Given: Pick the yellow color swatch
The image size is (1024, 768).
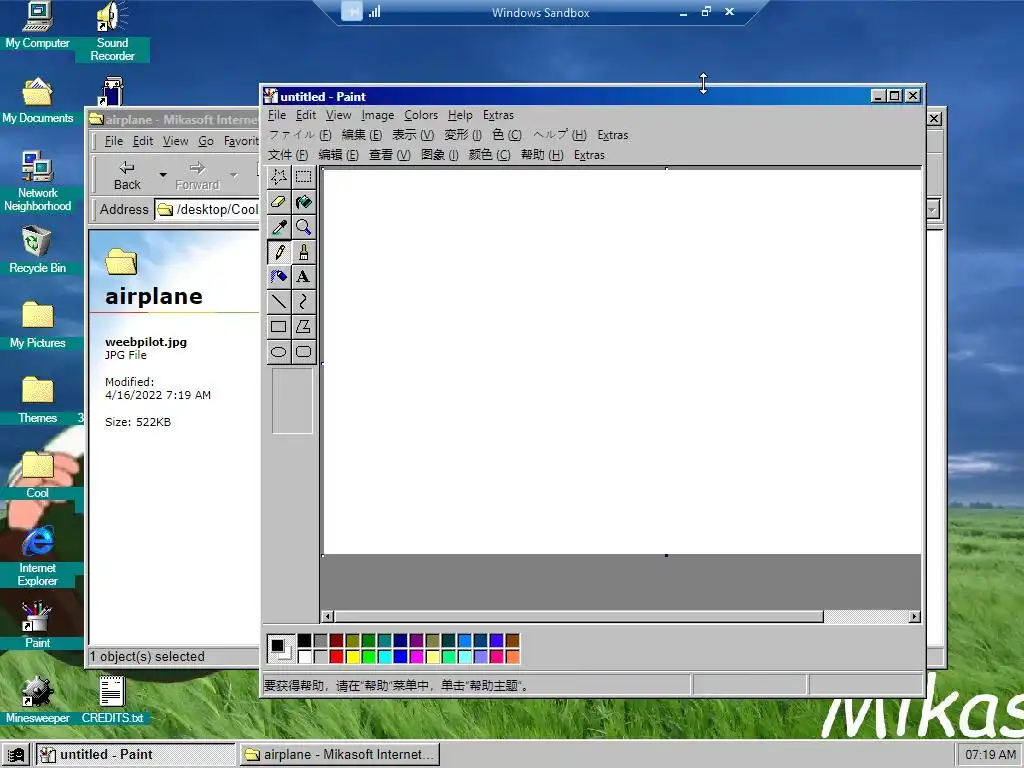Looking at the screenshot, I should pos(352,656).
